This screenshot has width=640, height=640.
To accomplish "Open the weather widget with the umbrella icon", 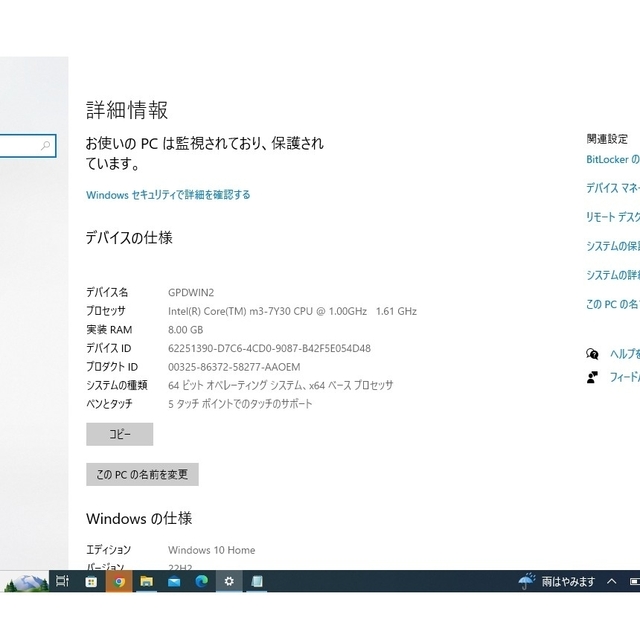I will pyautogui.click(x=527, y=581).
